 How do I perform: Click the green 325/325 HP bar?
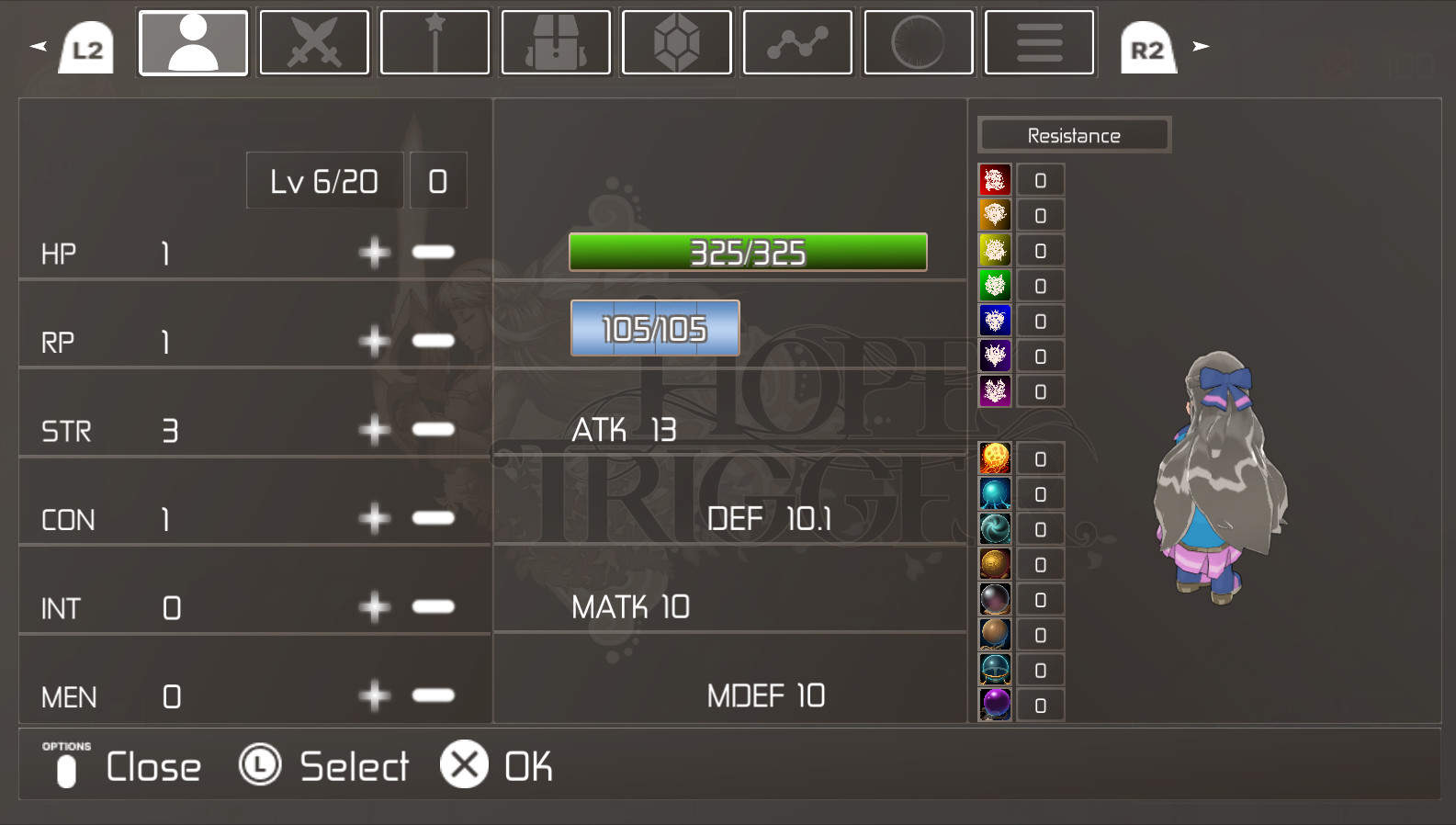tap(748, 252)
